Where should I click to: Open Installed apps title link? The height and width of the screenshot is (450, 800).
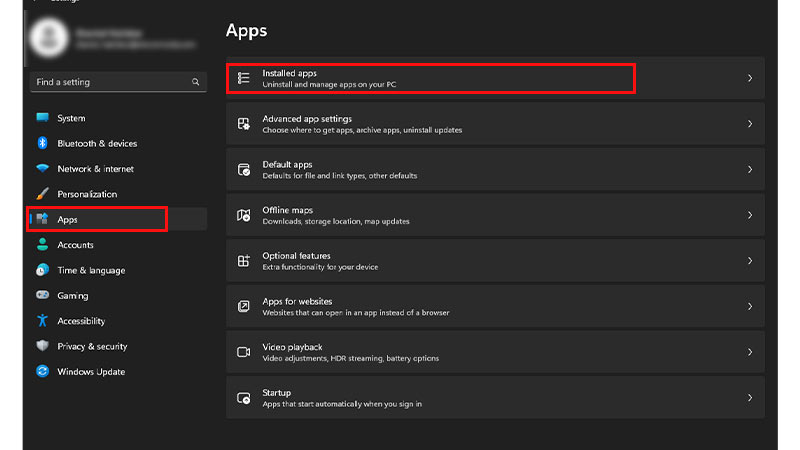[289, 73]
